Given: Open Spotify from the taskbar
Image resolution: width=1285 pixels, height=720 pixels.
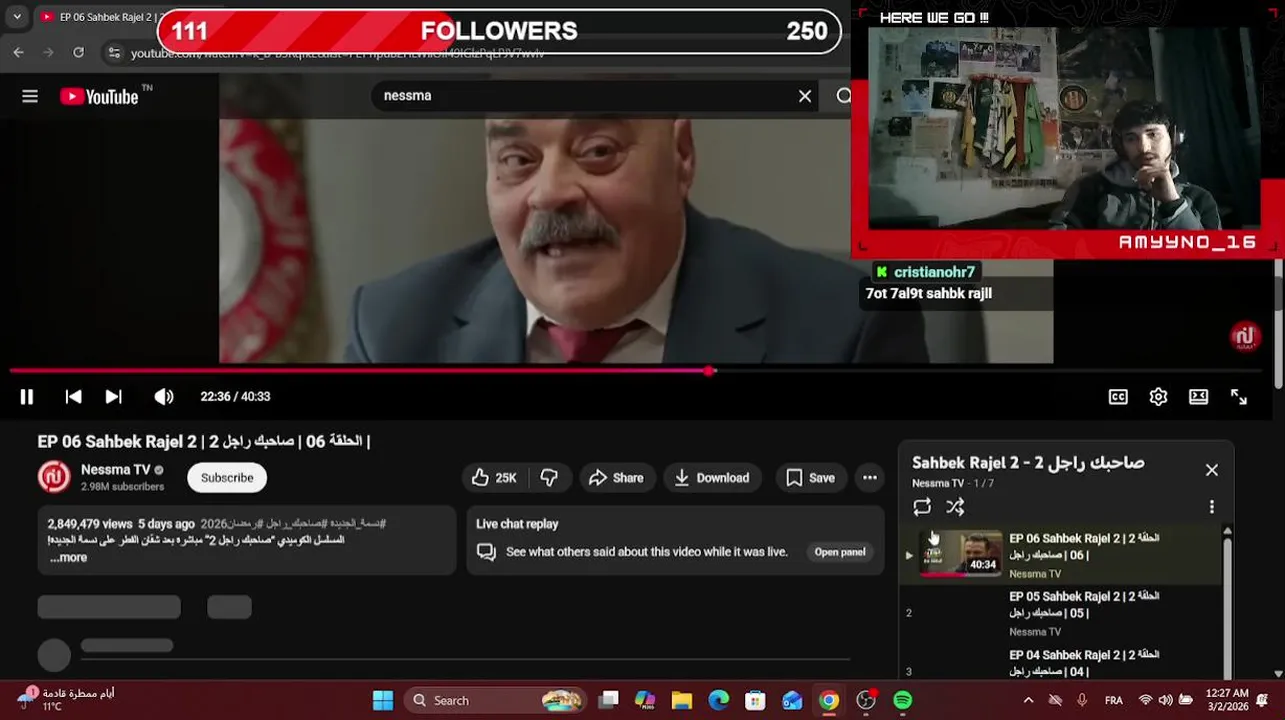Looking at the screenshot, I should (903, 701).
